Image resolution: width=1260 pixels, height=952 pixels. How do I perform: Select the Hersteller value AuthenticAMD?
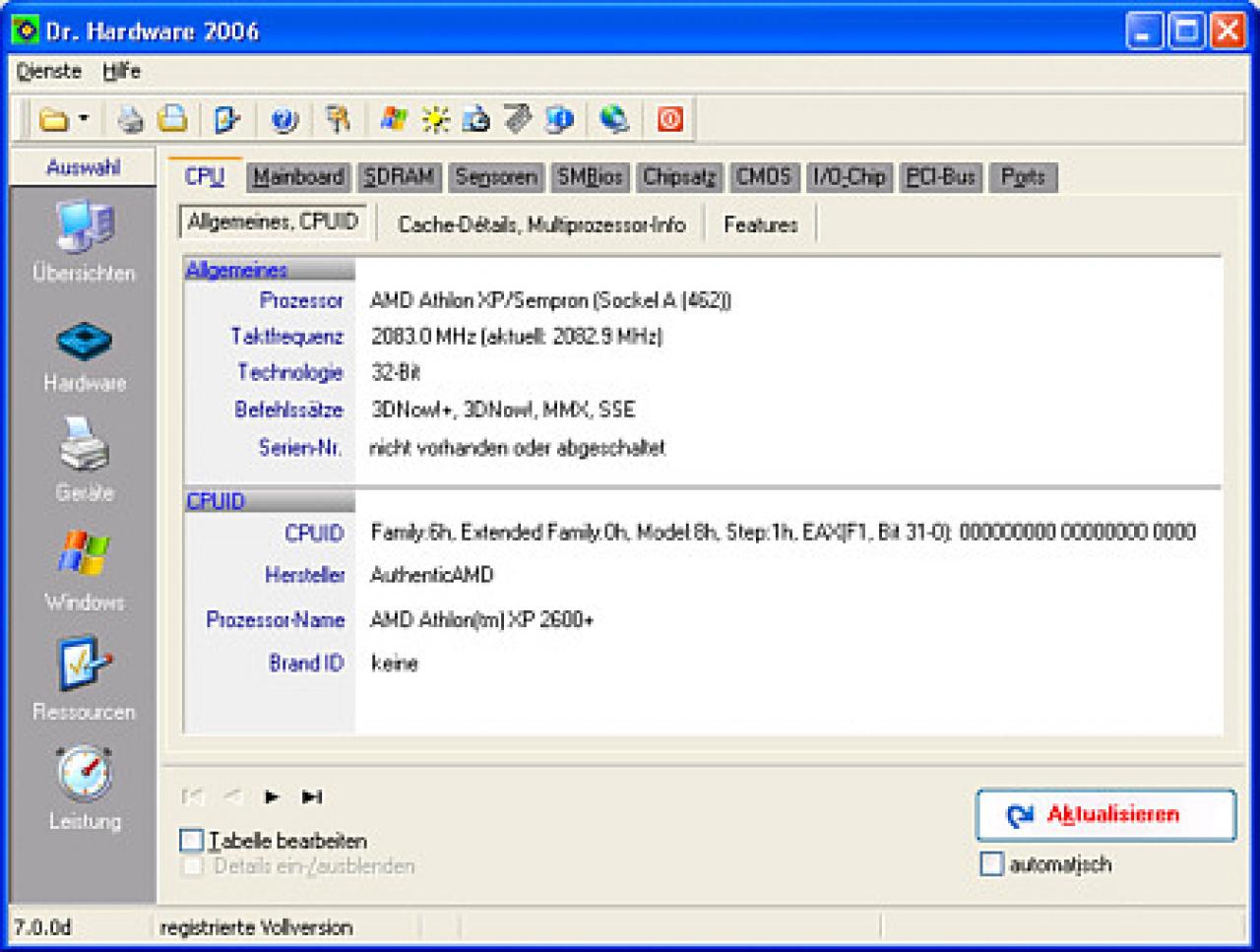coord(432,575)
